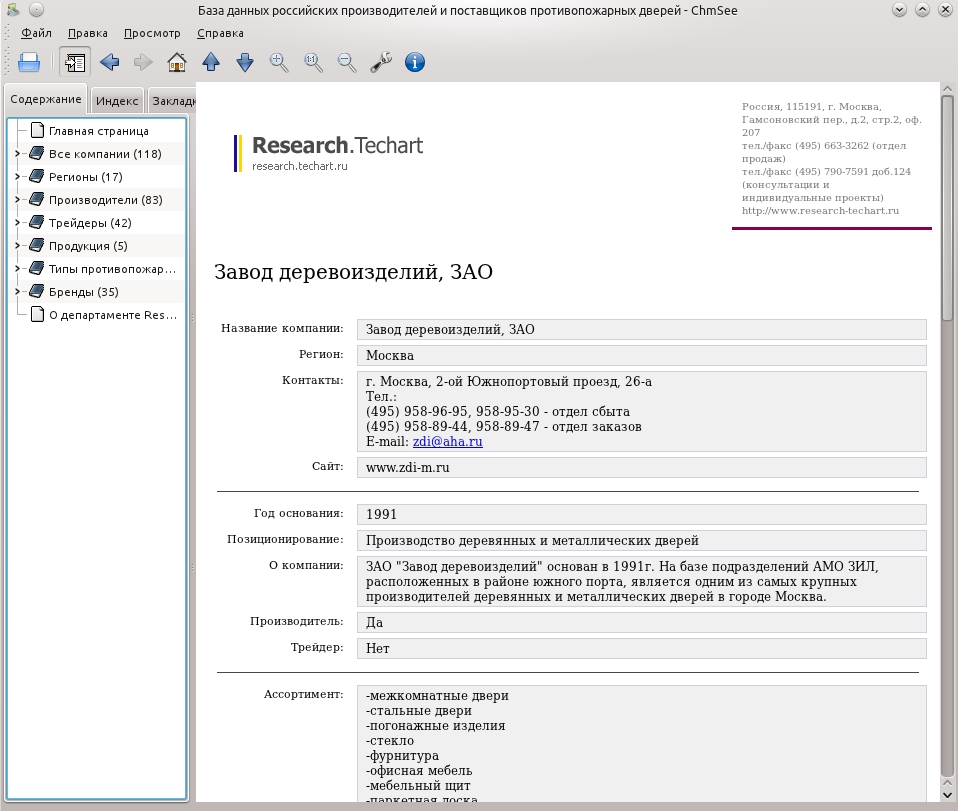Click the Print toolbar icon
The image size is (958, 811).
click(x=29, y=62)
